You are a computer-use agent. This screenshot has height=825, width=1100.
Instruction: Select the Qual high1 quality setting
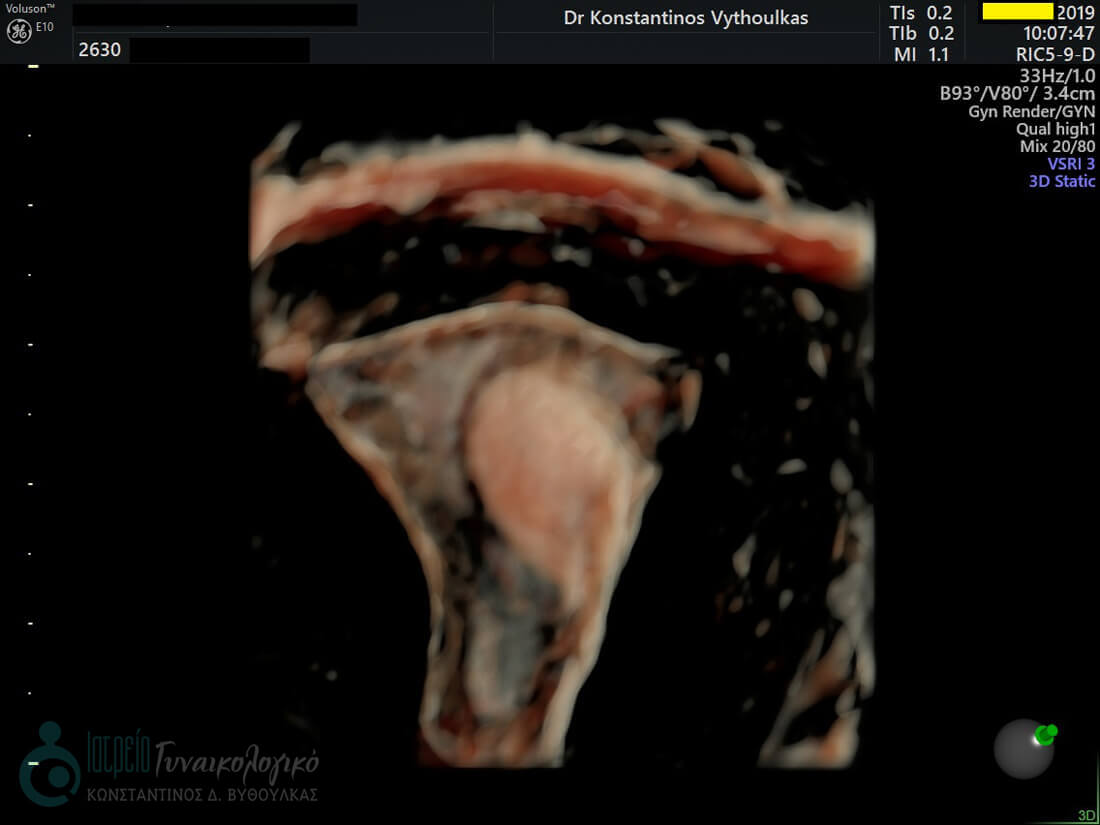coord(1055,129)
